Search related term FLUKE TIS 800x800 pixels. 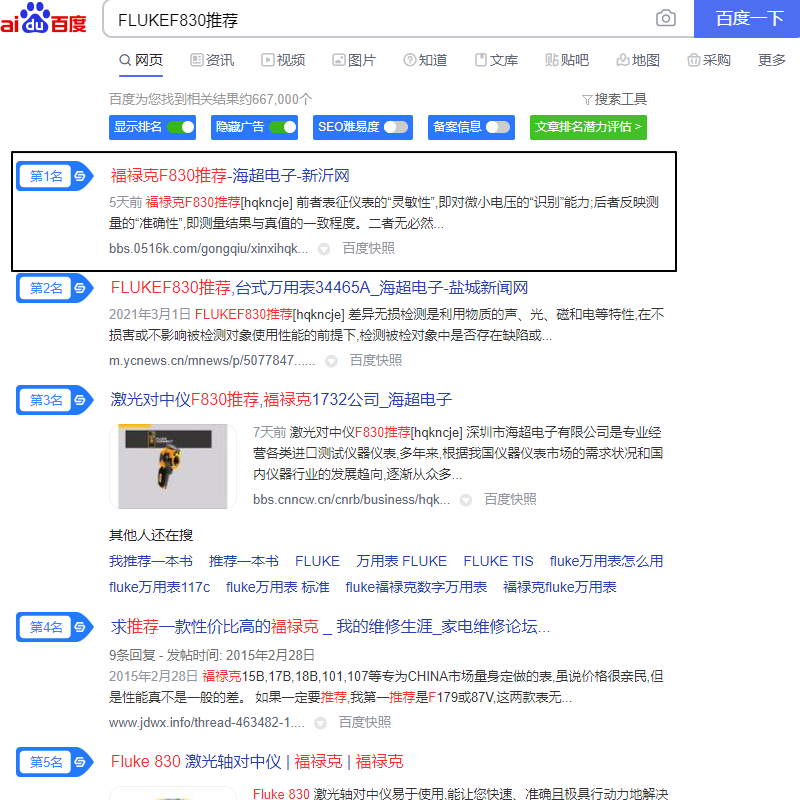pyautogui.click(x=498, y=561)
